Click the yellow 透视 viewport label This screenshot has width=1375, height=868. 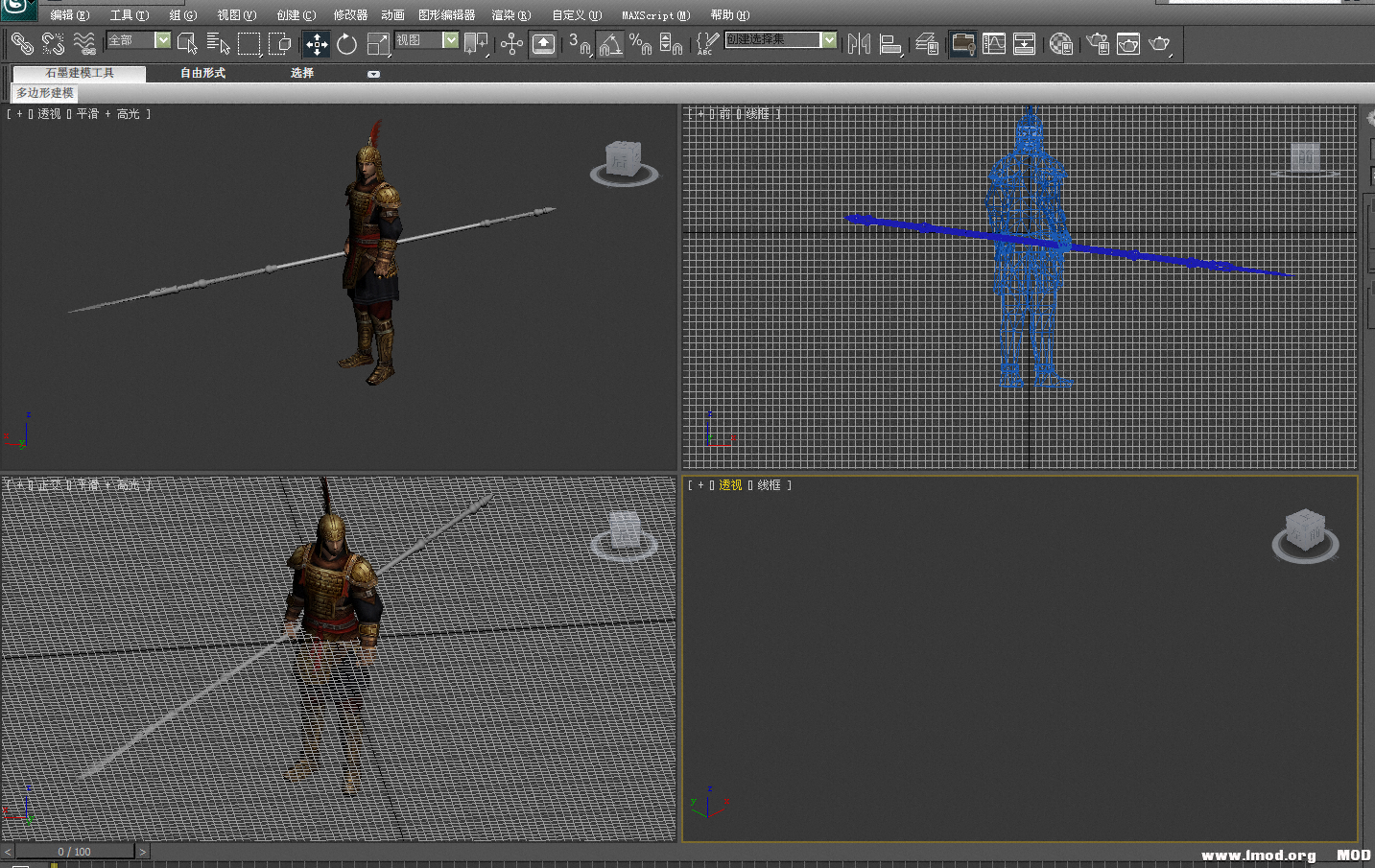pos(730,485)
